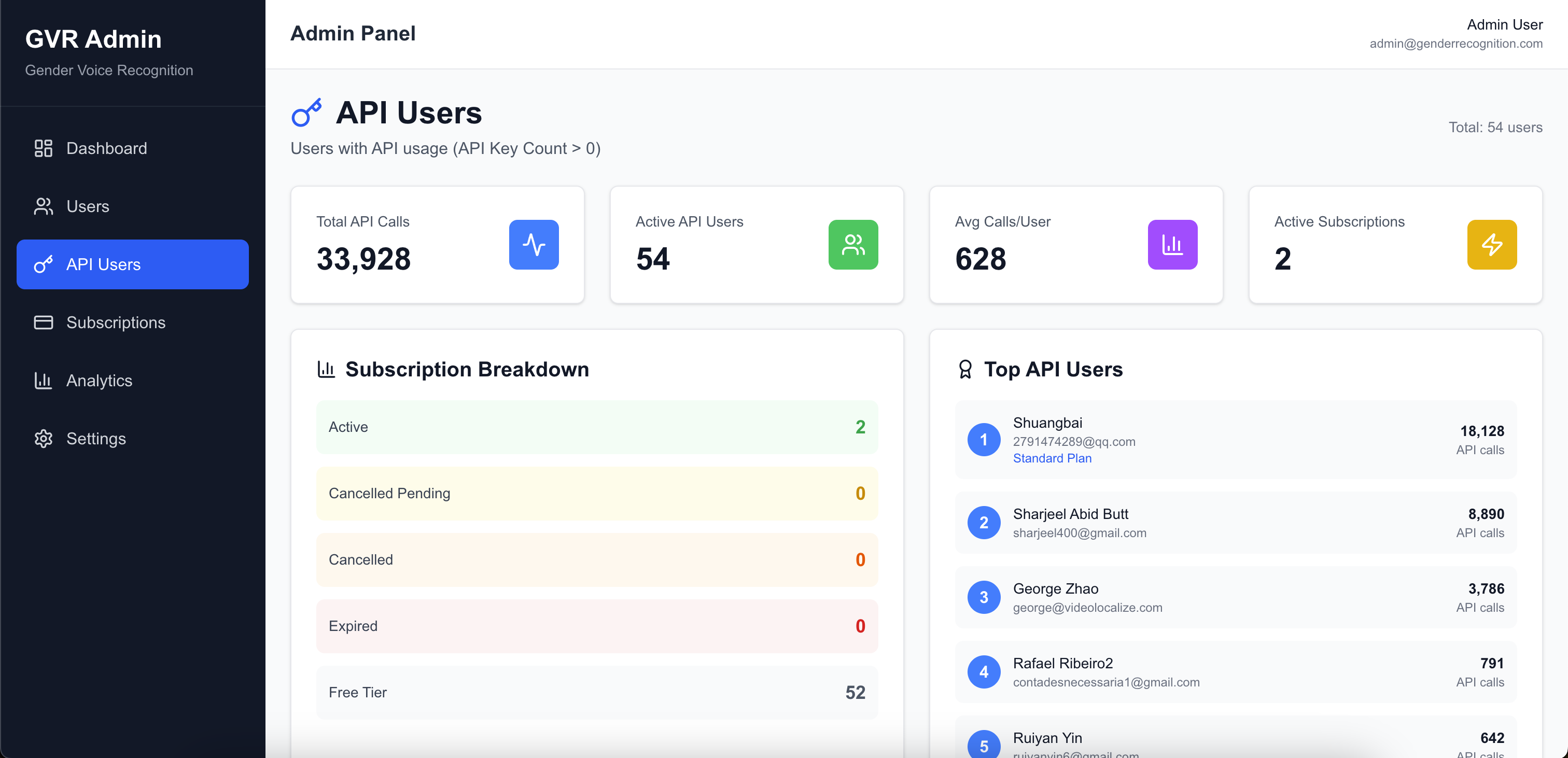This screenshot has width=1568, height=758.
Task: Click the Standard Plan link for Shuangbai
Action: tap(1051, 458)
